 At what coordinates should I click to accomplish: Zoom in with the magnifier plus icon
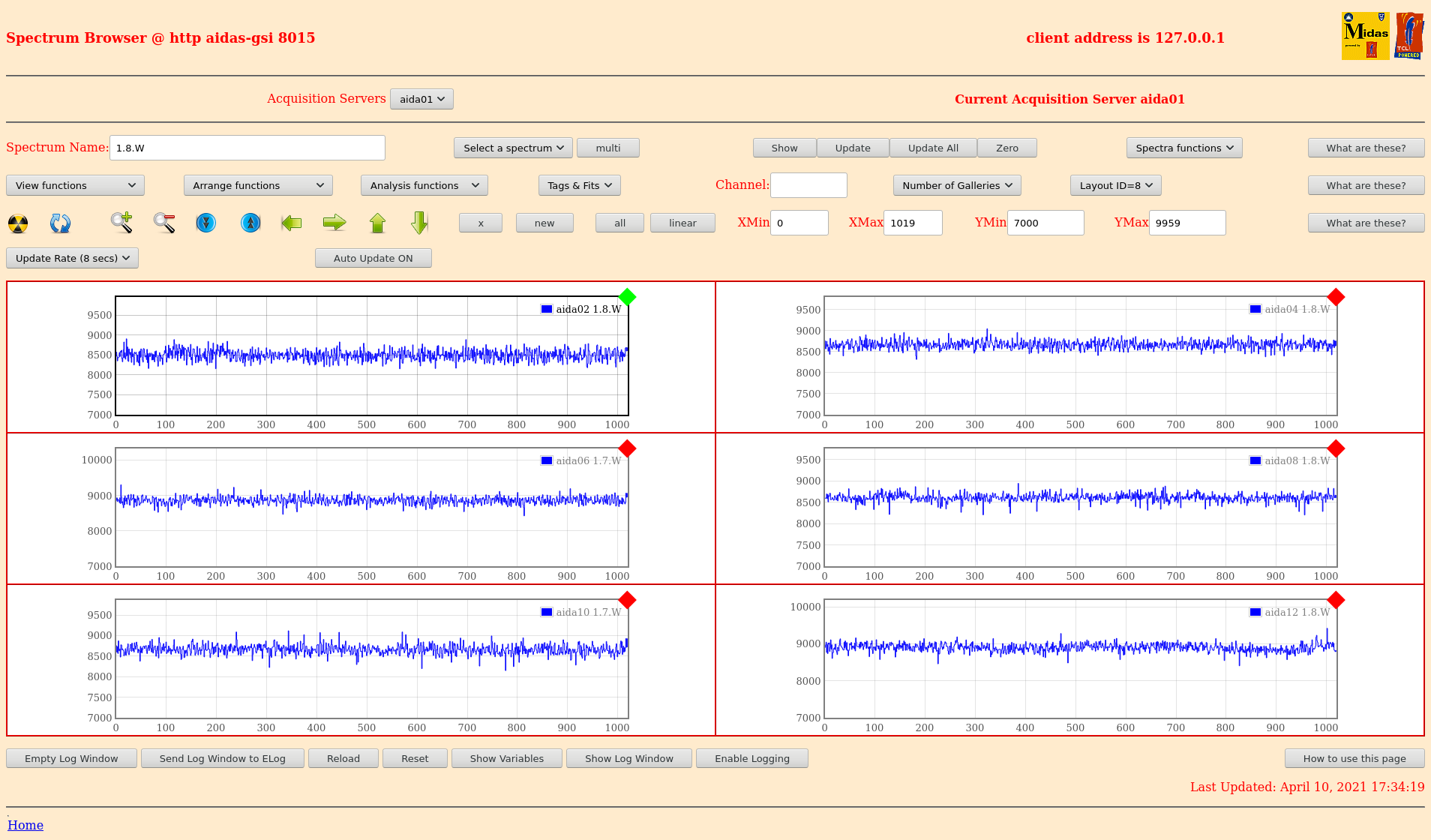click(x=121, y=223)
